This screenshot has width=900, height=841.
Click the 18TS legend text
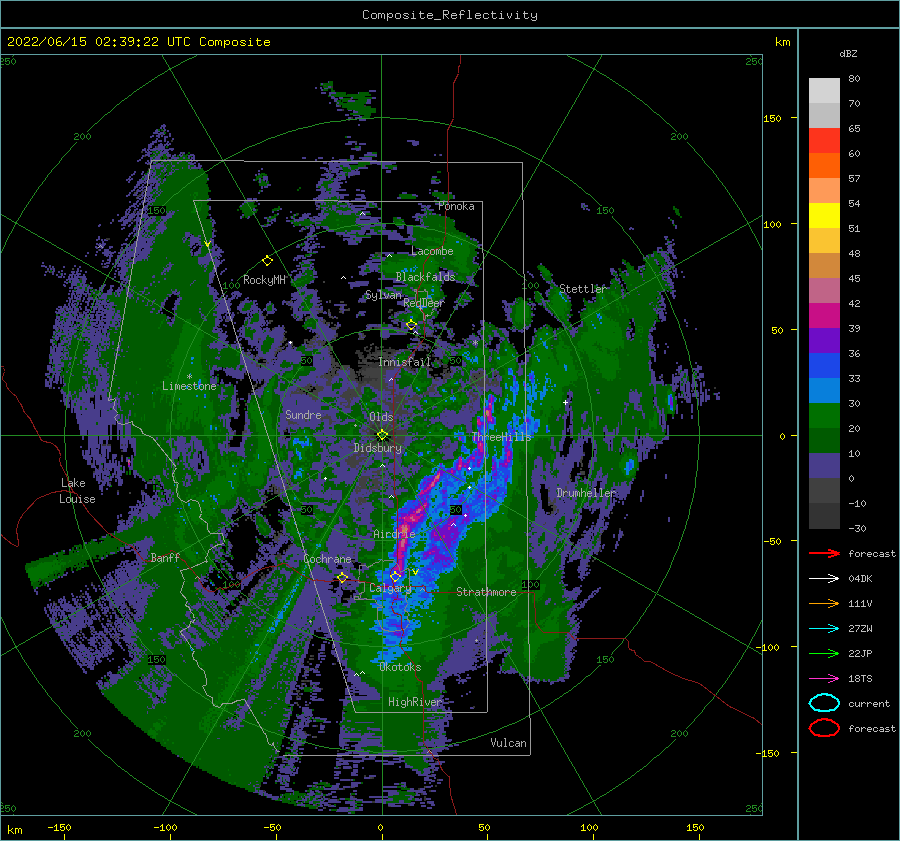coord(860,679)
